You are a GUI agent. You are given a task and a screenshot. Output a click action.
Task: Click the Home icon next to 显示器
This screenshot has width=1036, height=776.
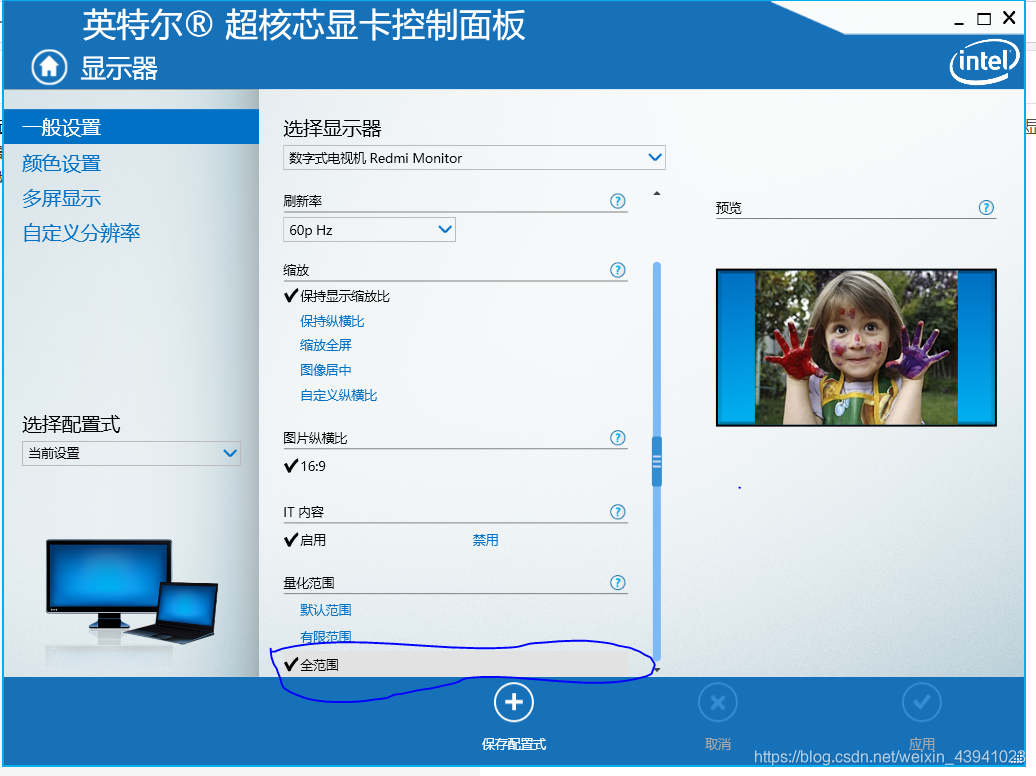(50, 67)
